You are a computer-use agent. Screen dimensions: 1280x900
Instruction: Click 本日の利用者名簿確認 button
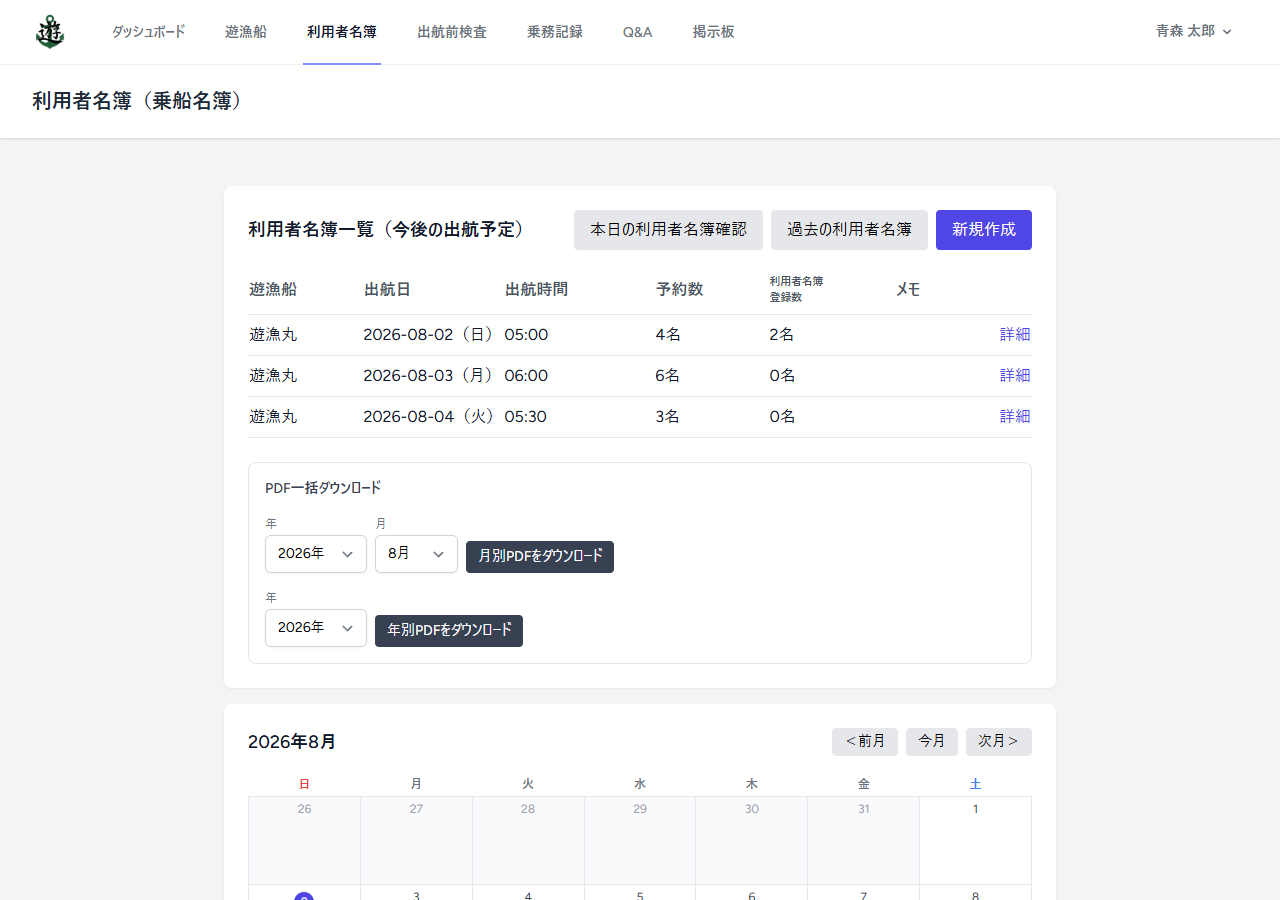click(668, 230)
